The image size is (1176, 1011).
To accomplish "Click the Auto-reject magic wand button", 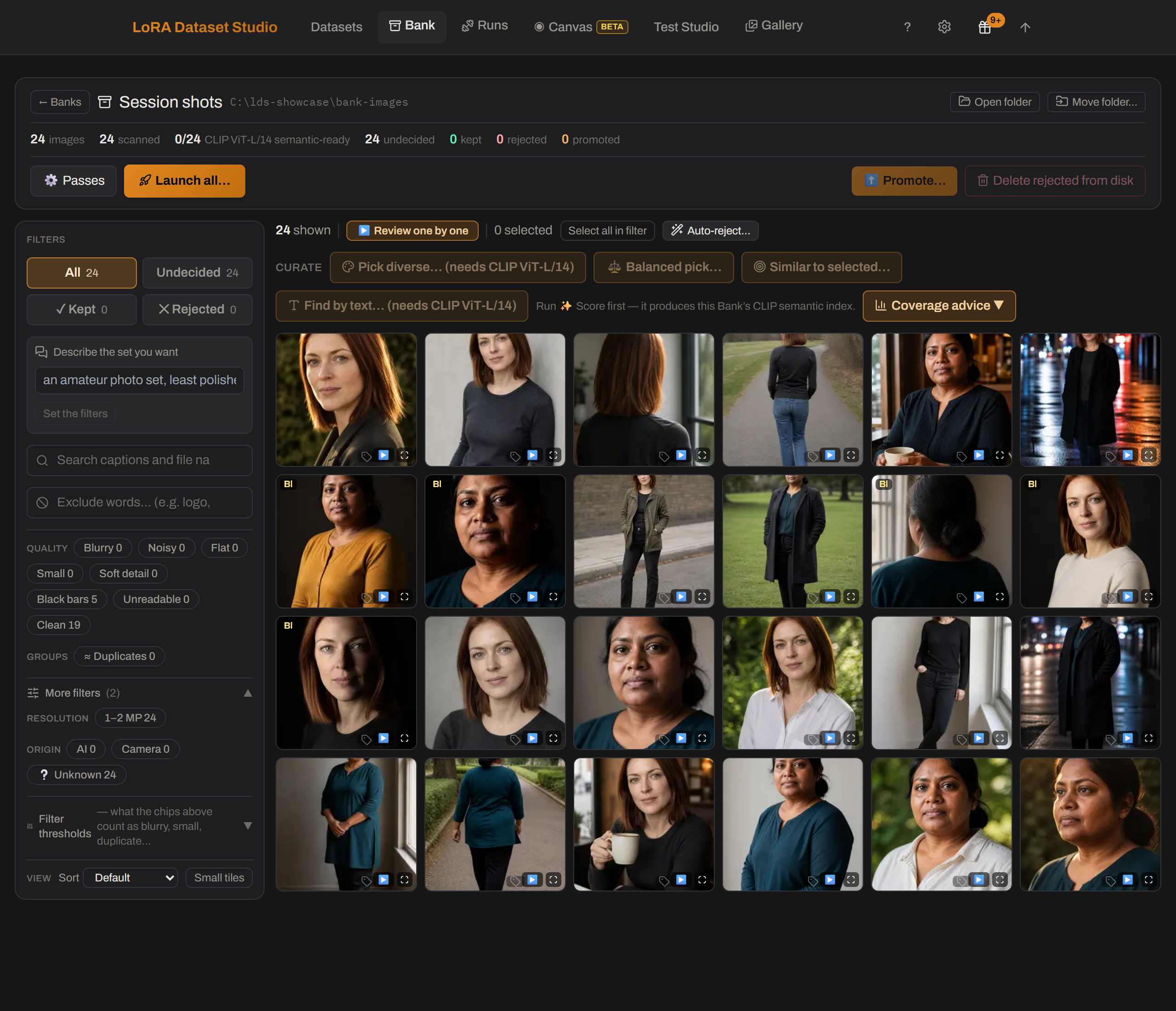I will (x=710, y=231).
